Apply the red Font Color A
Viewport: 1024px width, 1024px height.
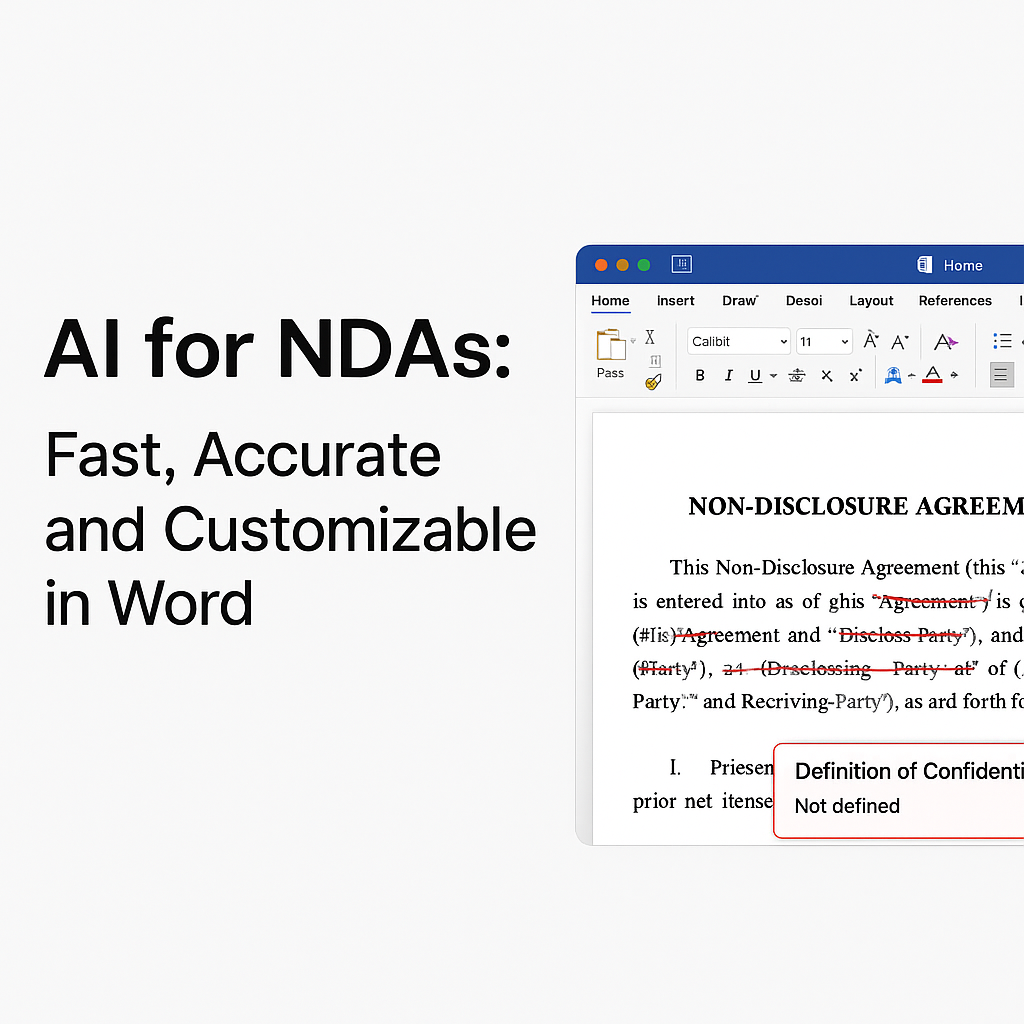932,375
